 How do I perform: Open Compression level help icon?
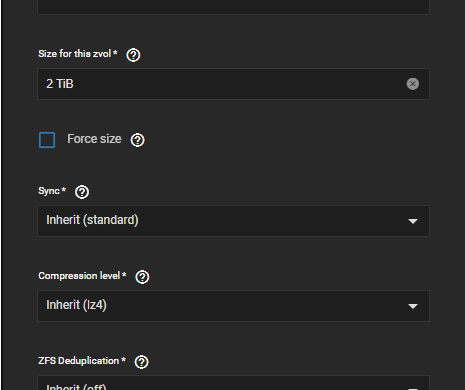coord(142,277)
